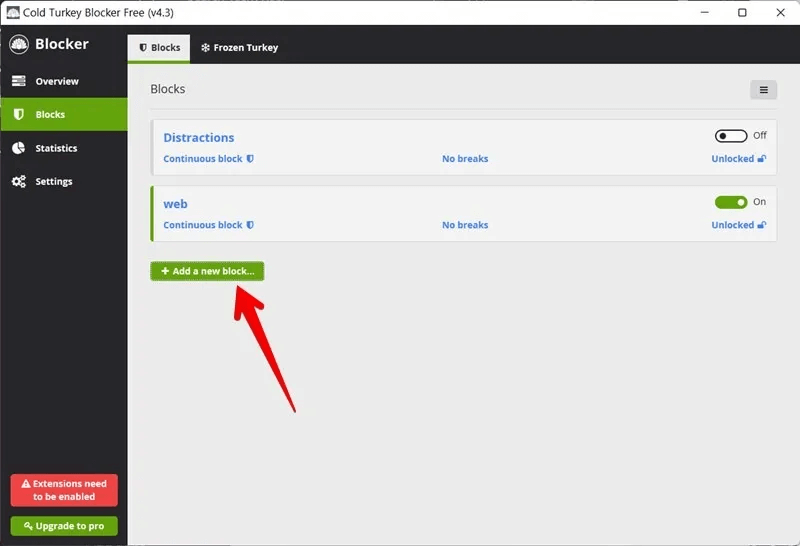Minimize the Cold Turkey Blocker window
The image size is (800, 546).
tap(705, 12)
